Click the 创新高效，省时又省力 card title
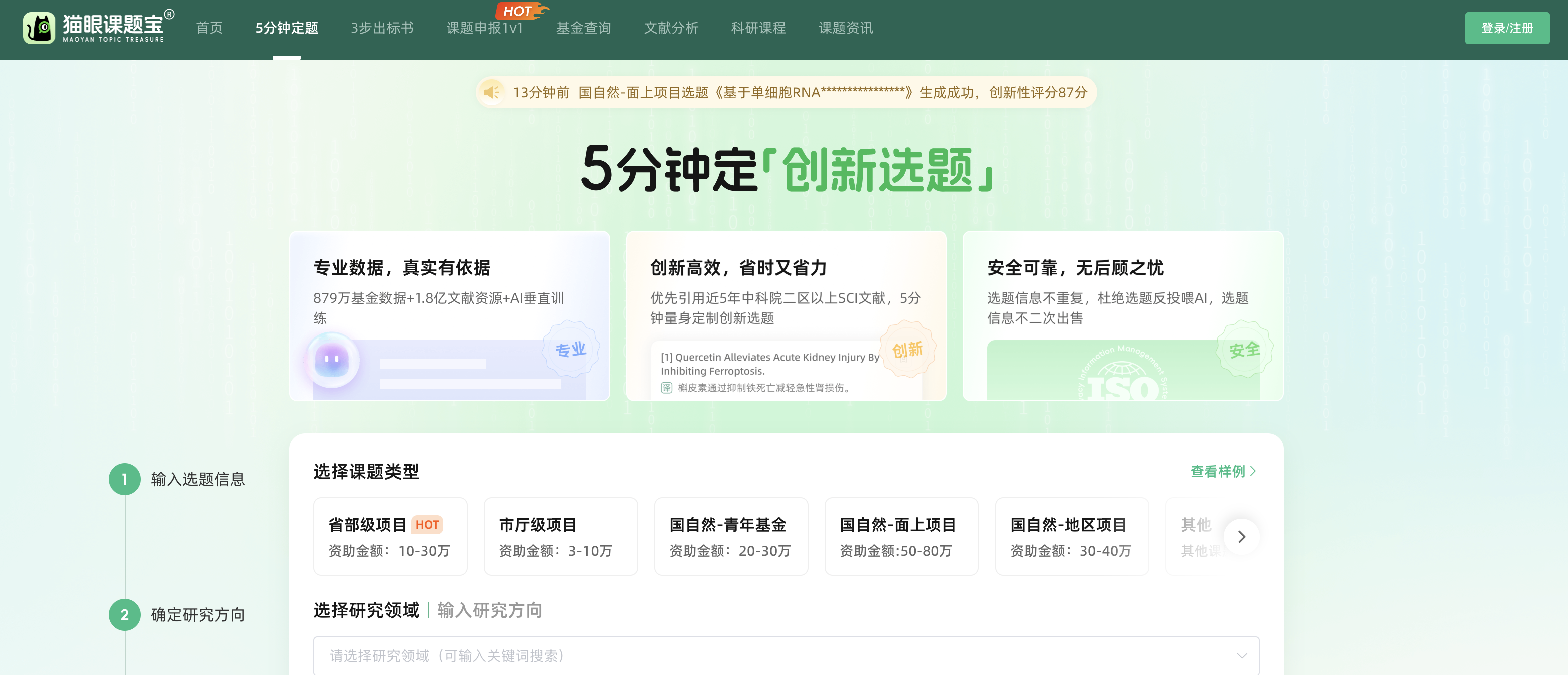Screen dimensions: 1568x675 738,267
